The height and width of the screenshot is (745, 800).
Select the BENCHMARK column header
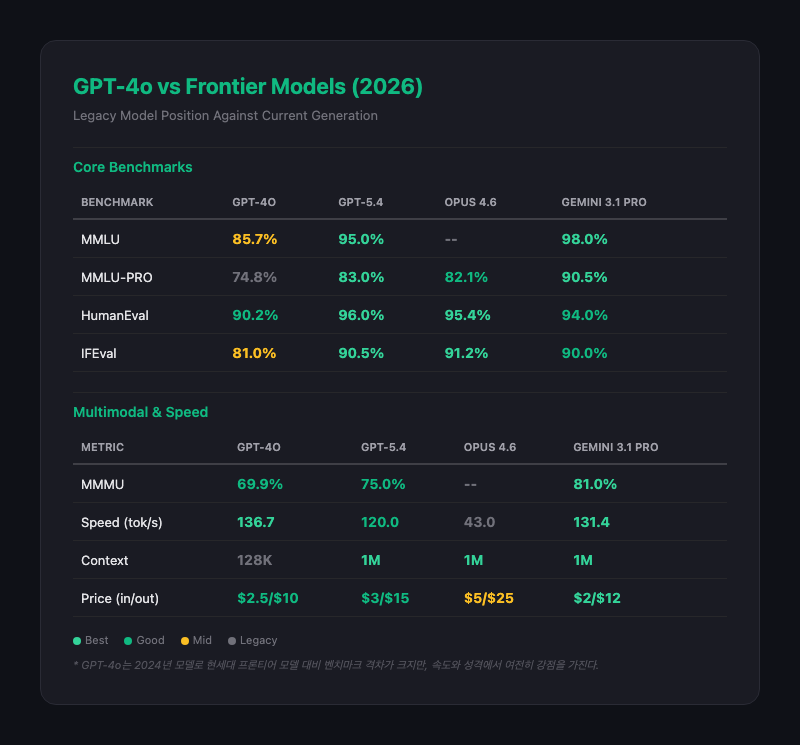(x=117, y=202)
